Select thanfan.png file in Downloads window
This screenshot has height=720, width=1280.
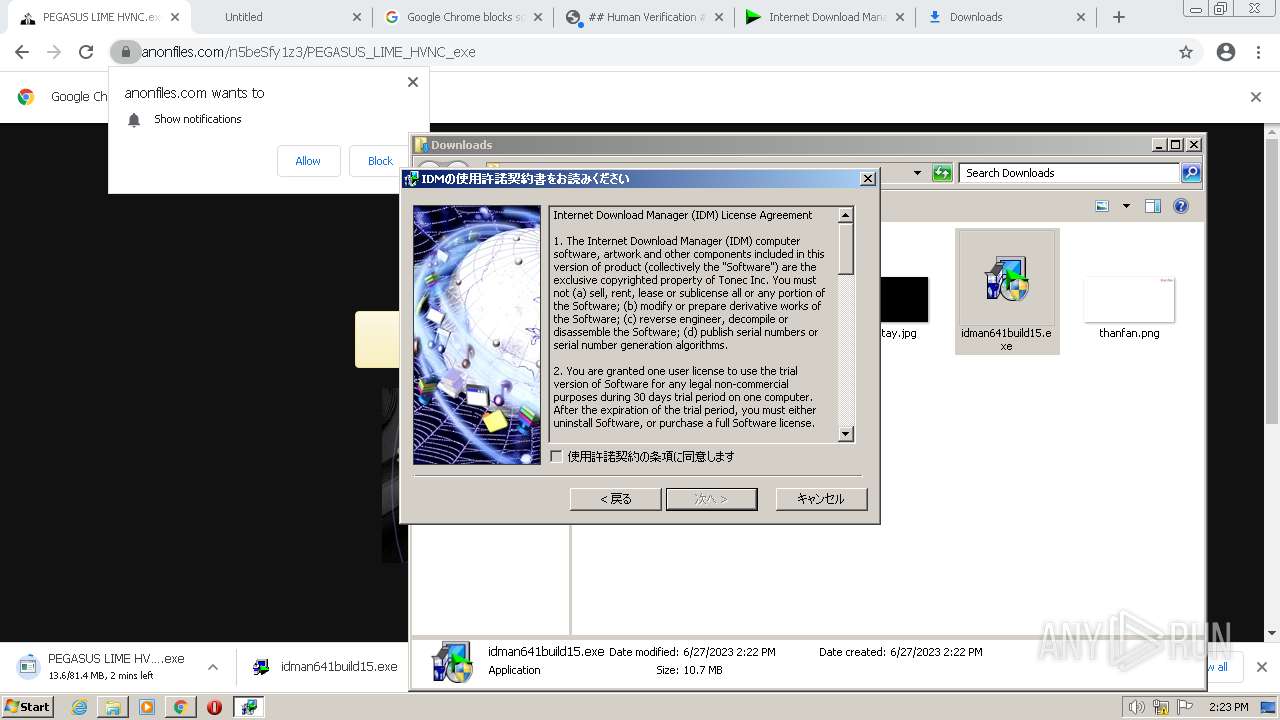click(x=1129, y=308)
